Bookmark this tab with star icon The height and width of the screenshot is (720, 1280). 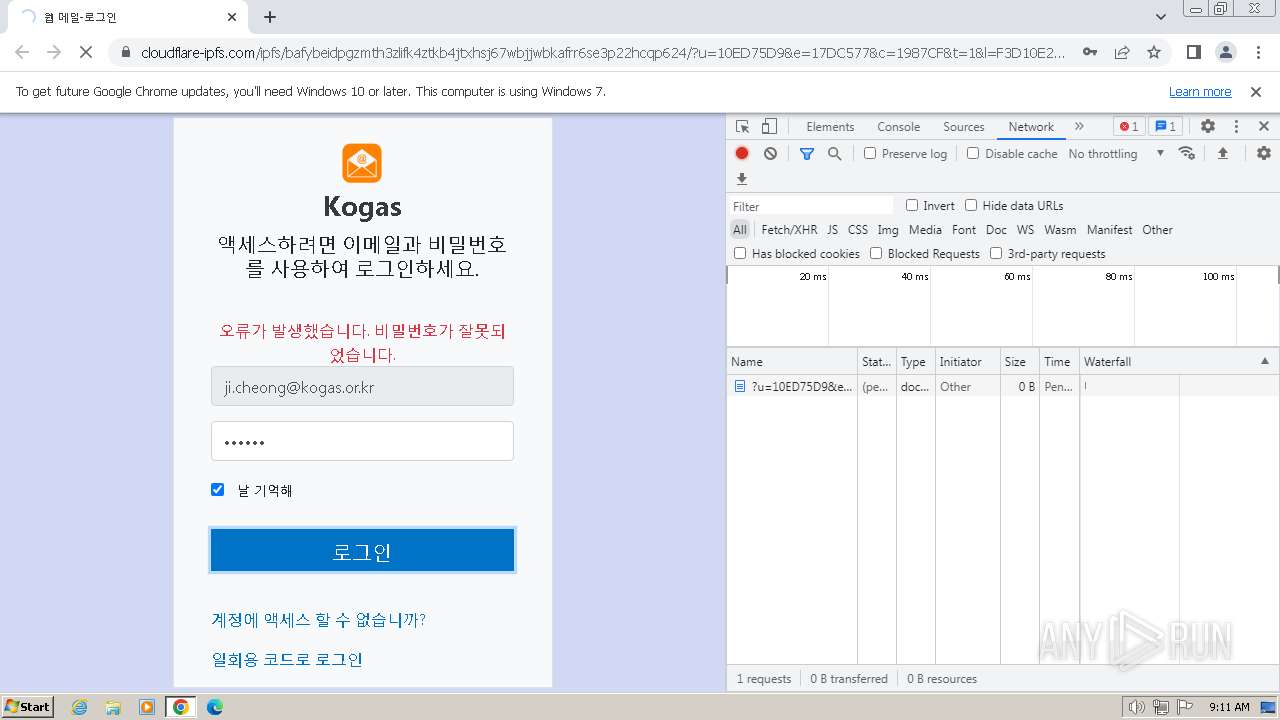(1154, 52)
